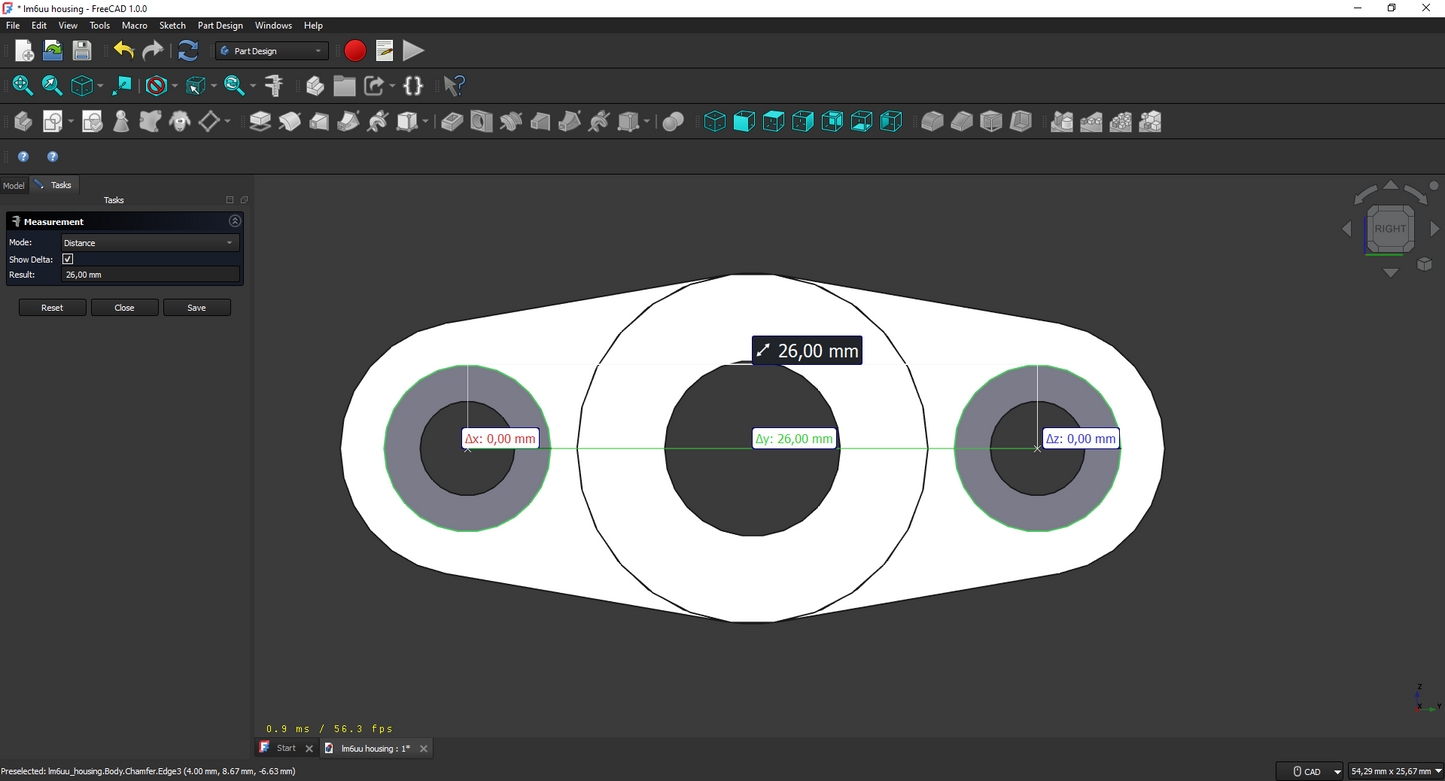Create a linear pattern
Image resolution: width=1445 pixels, height=781 pixels.
tap(1091, 122)
